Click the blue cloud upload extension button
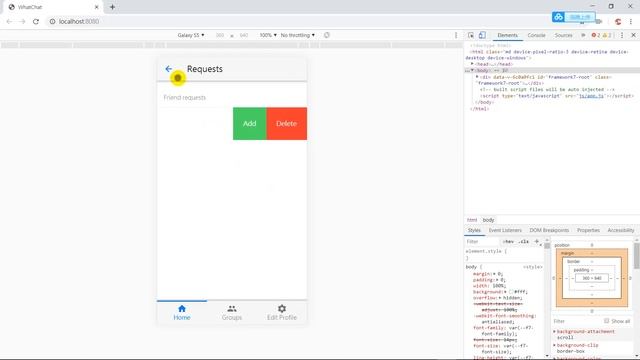Image resolution: width=640 pixels, height=360 pixels. (573, 17)
